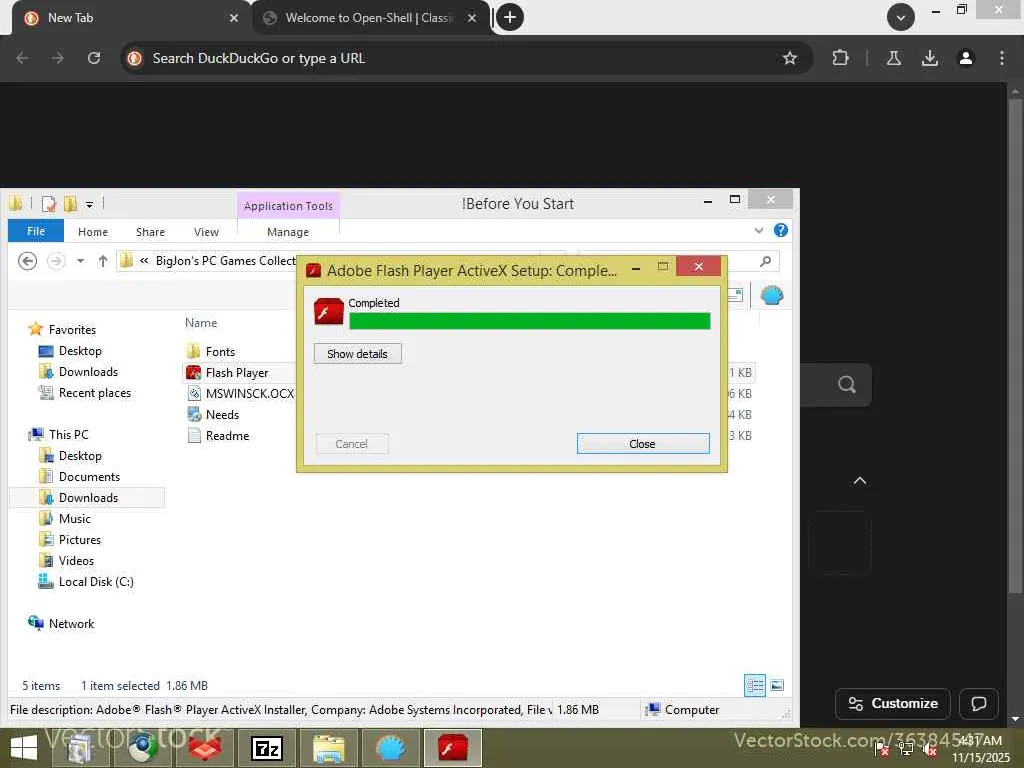Open a new browser tab with plus

[510, 17]
